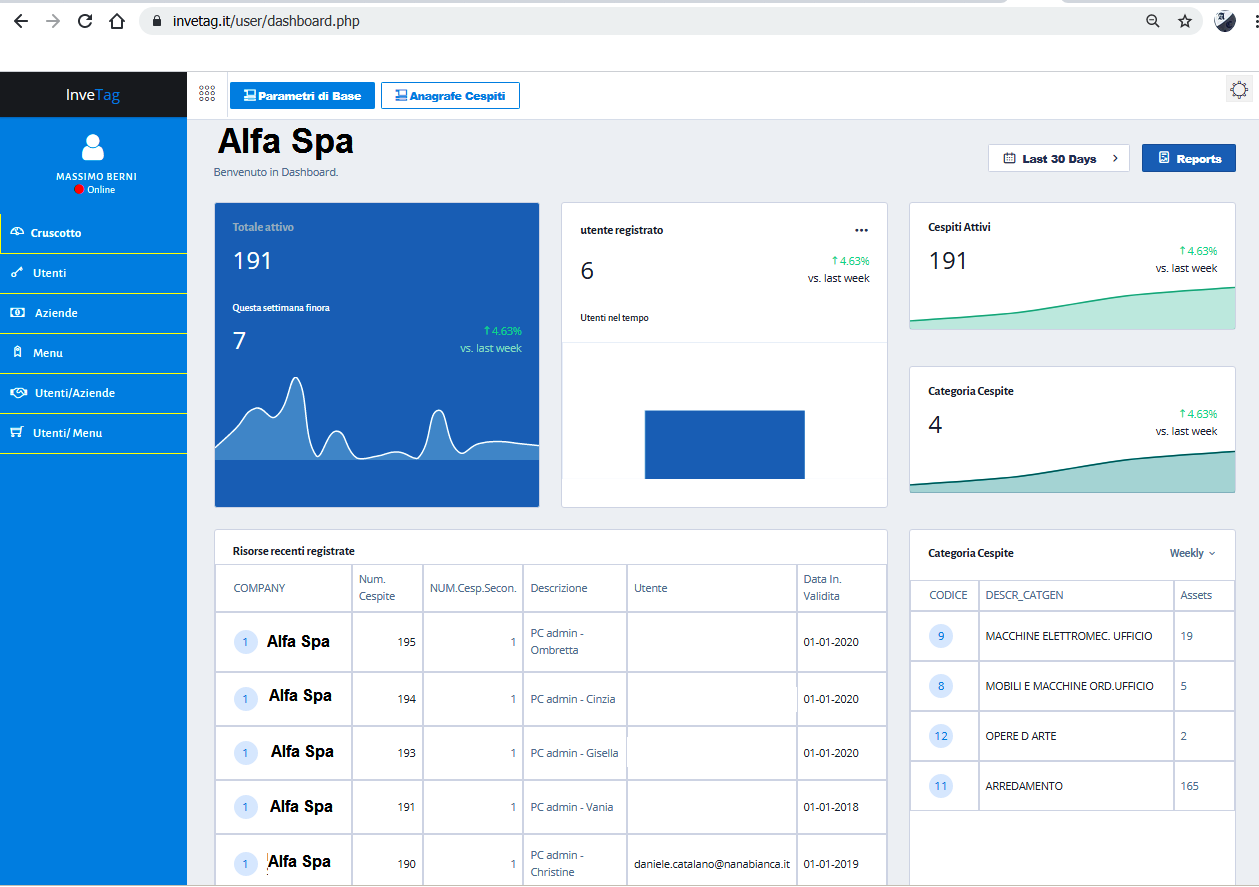Click the user avatar icon above Massimo Berni

[93, 148]
